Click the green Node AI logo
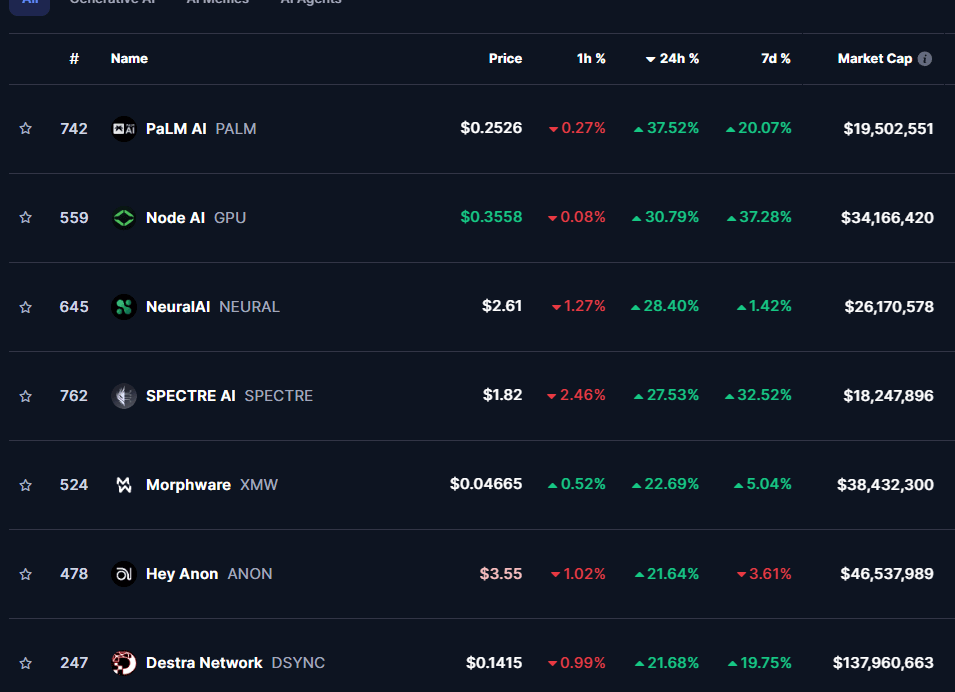955x692 pixels. (124, 217)
